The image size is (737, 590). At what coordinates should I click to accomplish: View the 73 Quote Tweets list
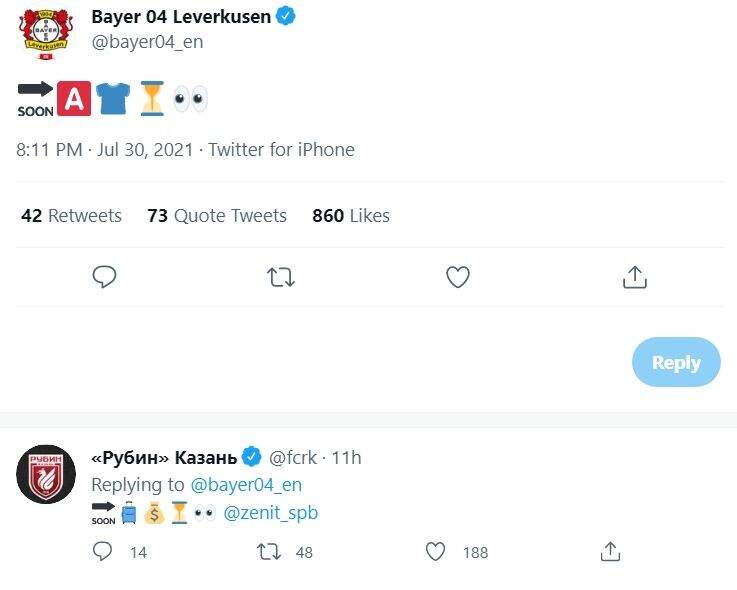[x=217, y=216]
